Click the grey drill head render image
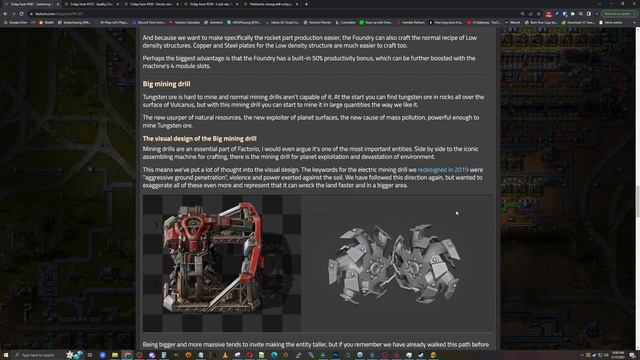The height and width of the screenshot is (360, 640). (x=395, y=263)
